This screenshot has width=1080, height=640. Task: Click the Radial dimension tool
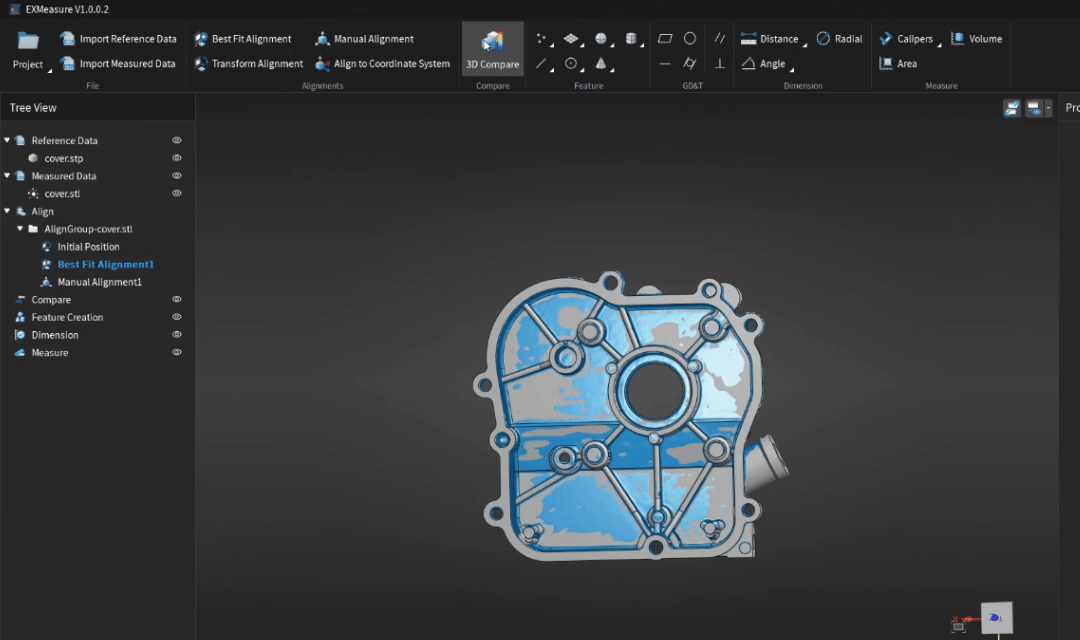[x=839, y=39]
